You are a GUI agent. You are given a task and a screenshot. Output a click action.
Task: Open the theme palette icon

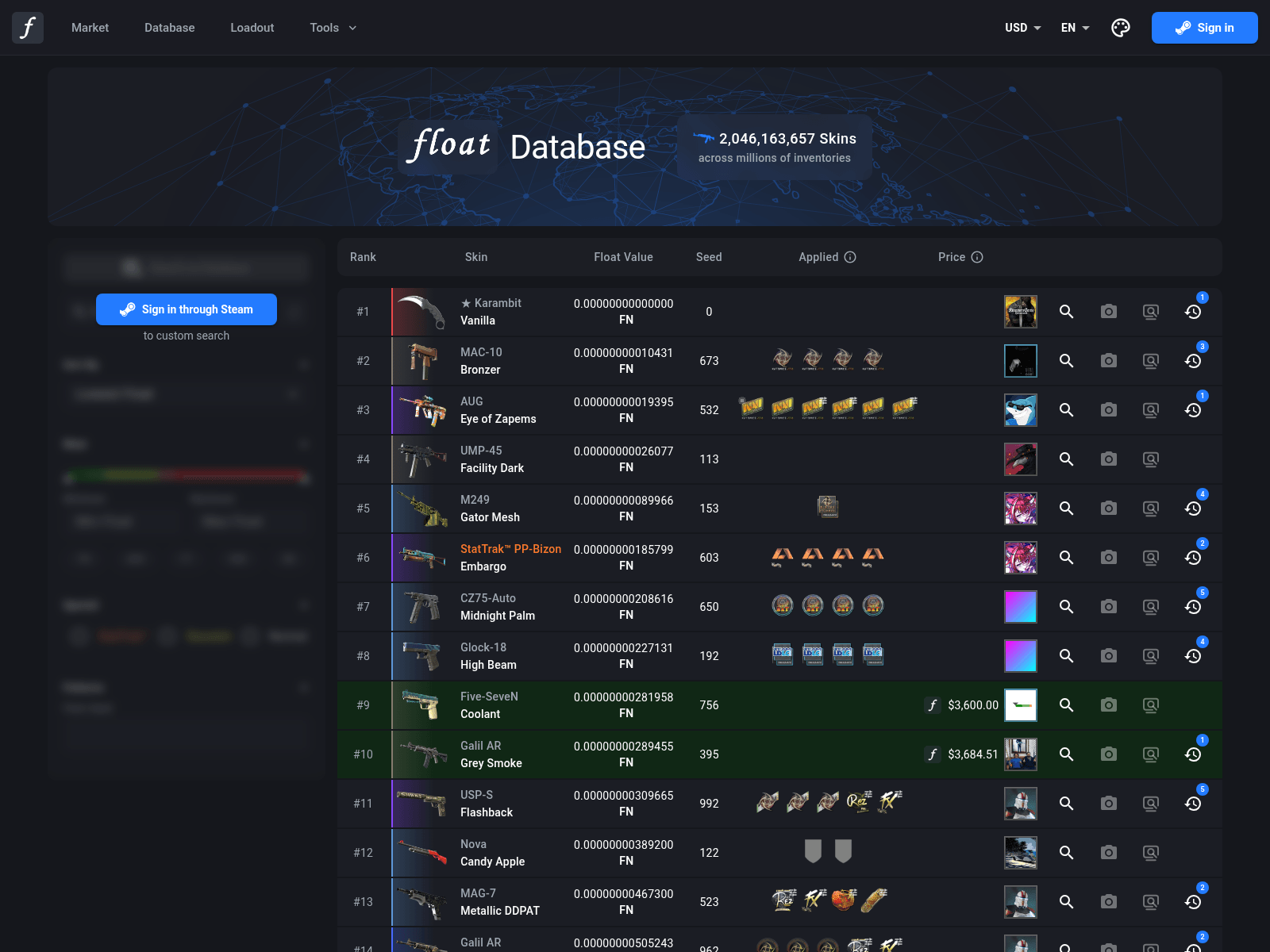(x=1121, y=28)
